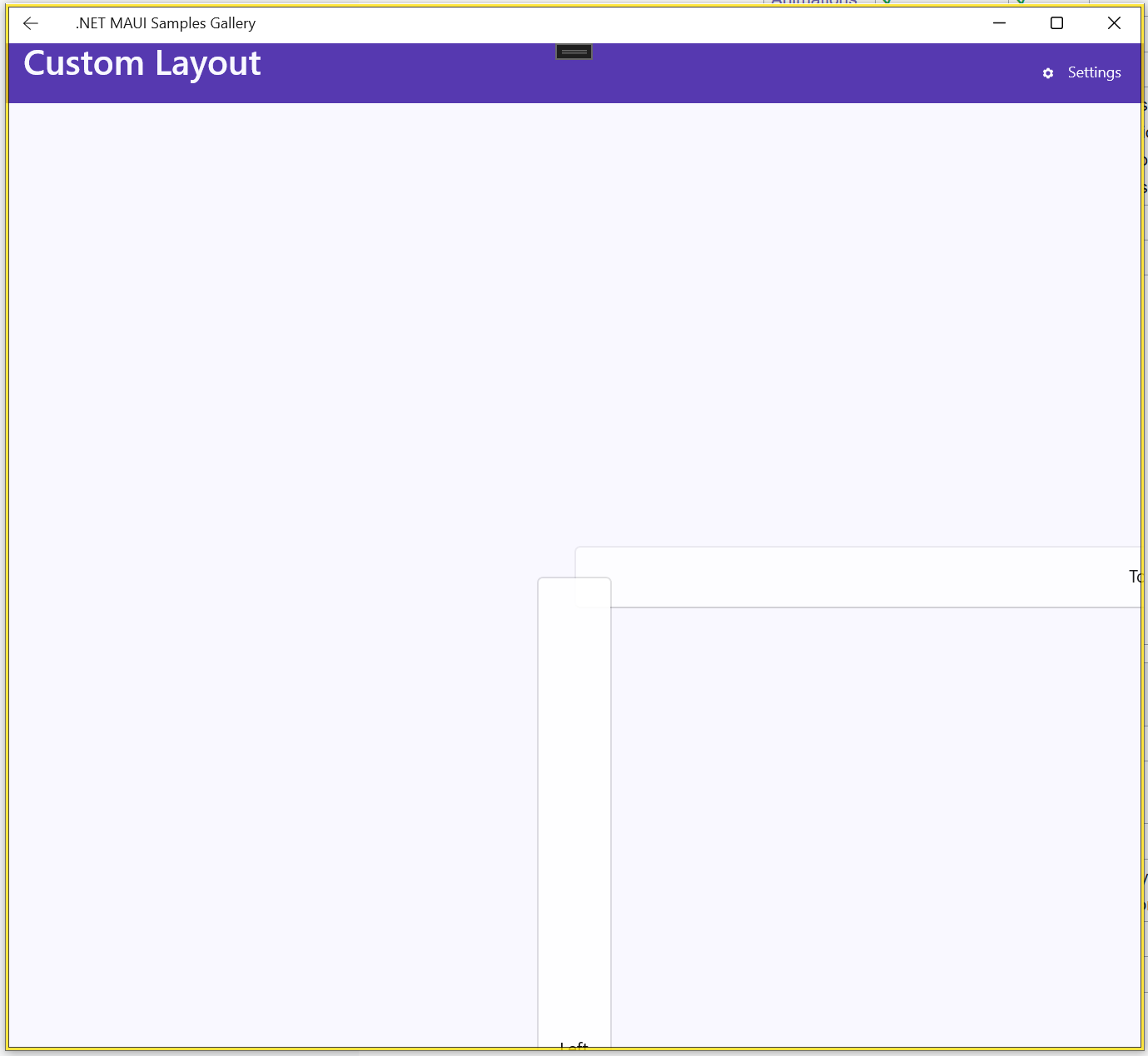Screen dimensions: 1148x1056
Task: Go back using the title bar arrow
Action: [x=31, y=23]
